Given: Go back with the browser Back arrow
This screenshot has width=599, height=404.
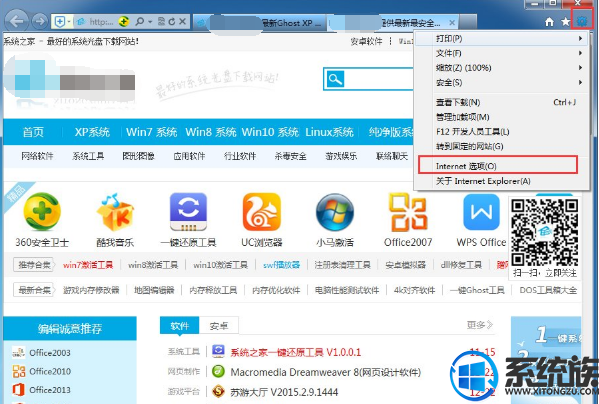Looking at the screenshot, I should click(17, 21).
